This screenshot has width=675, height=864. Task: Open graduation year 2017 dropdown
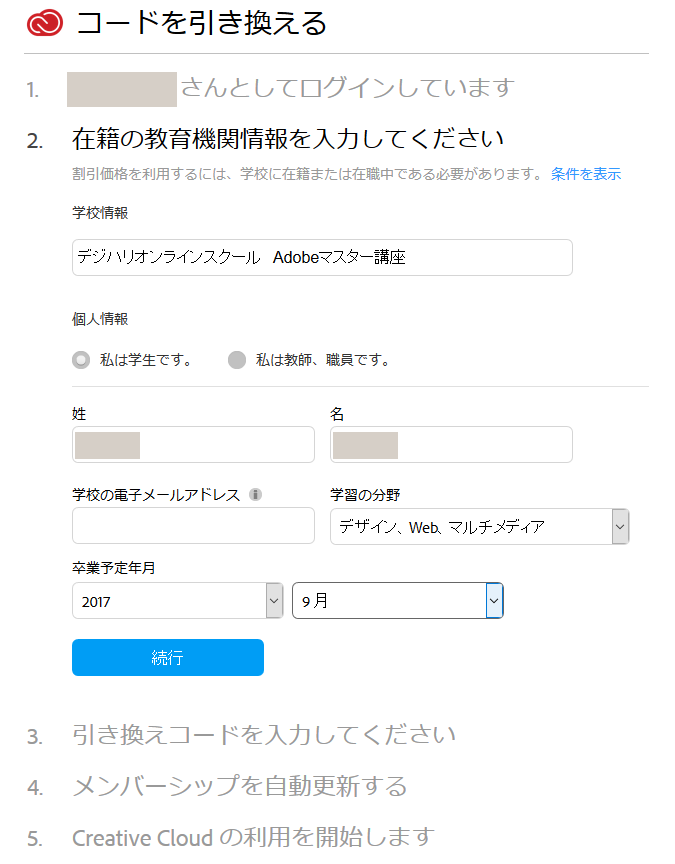pos(177,601)
